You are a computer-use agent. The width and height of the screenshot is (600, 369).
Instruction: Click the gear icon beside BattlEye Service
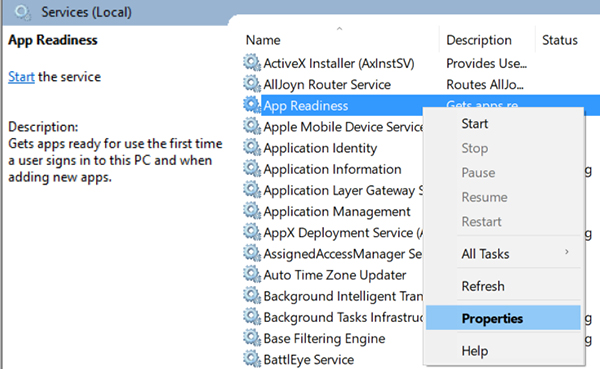(252, 359)
